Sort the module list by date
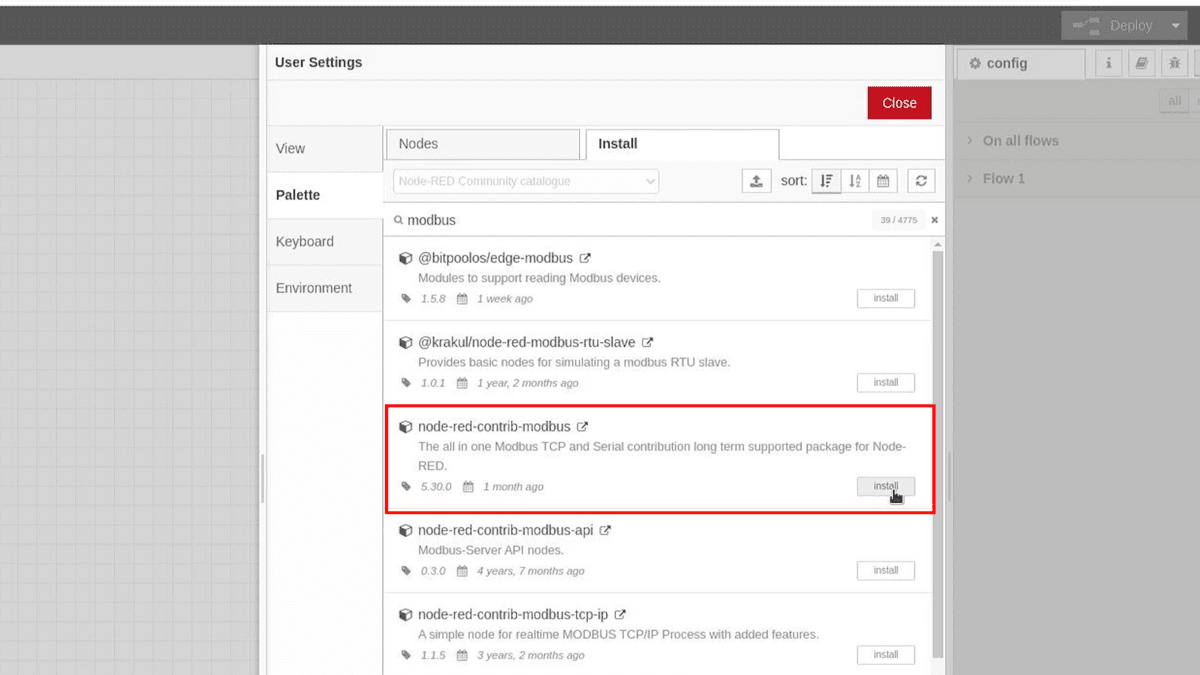This screenshot has width=1200, height=675. 883,181
